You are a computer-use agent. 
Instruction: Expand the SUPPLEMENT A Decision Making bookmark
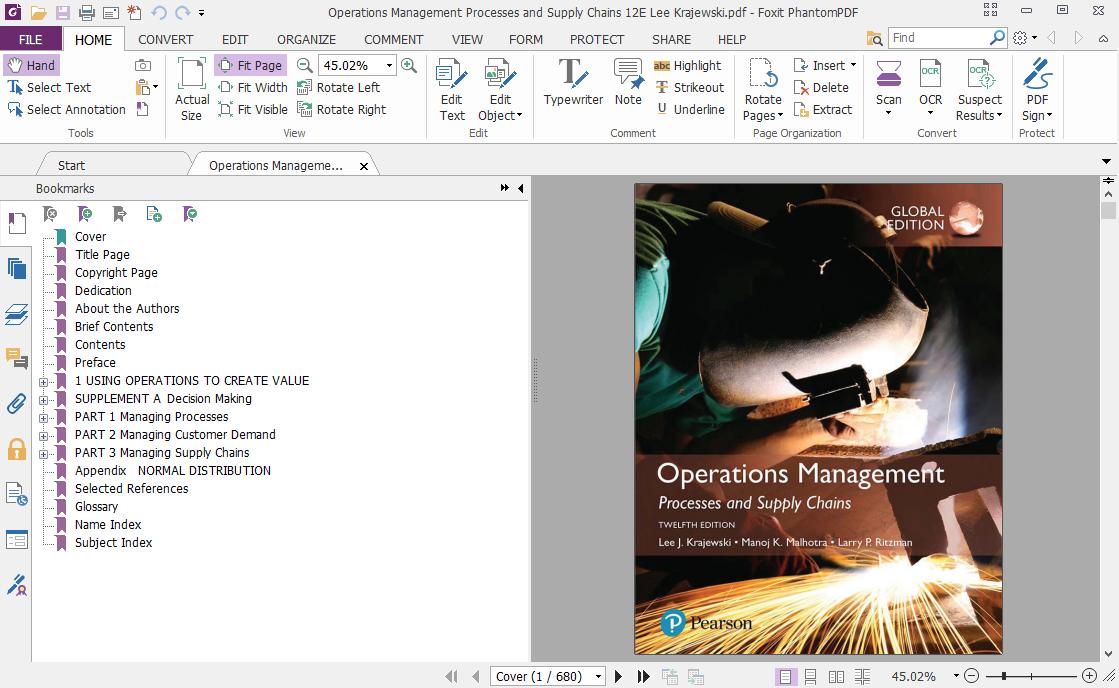(44, 400)
